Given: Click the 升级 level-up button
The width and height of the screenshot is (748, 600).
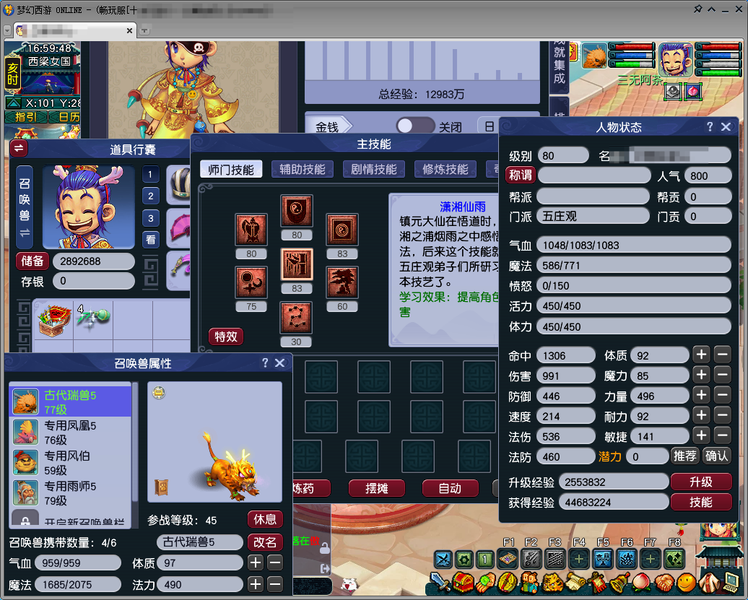Looking at the screenshot, I should point(701,482).
